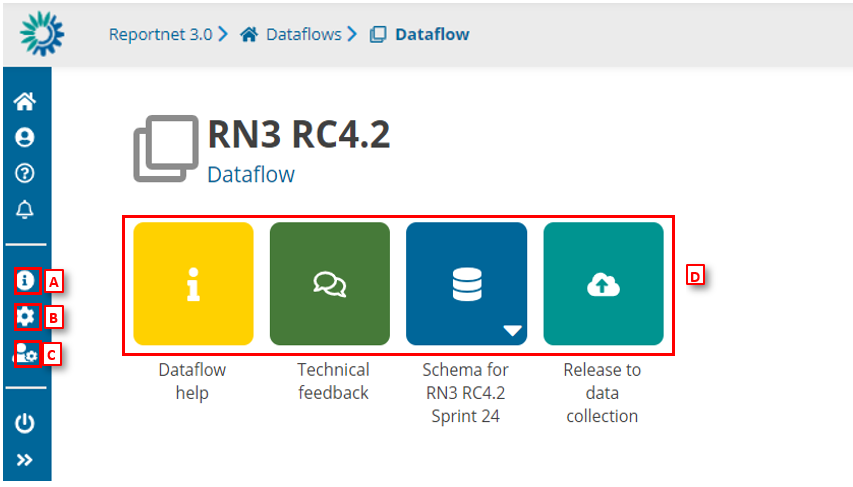Click the blue Schema database tile
This screenshot has width=853, height=487.
click(466, 284)
